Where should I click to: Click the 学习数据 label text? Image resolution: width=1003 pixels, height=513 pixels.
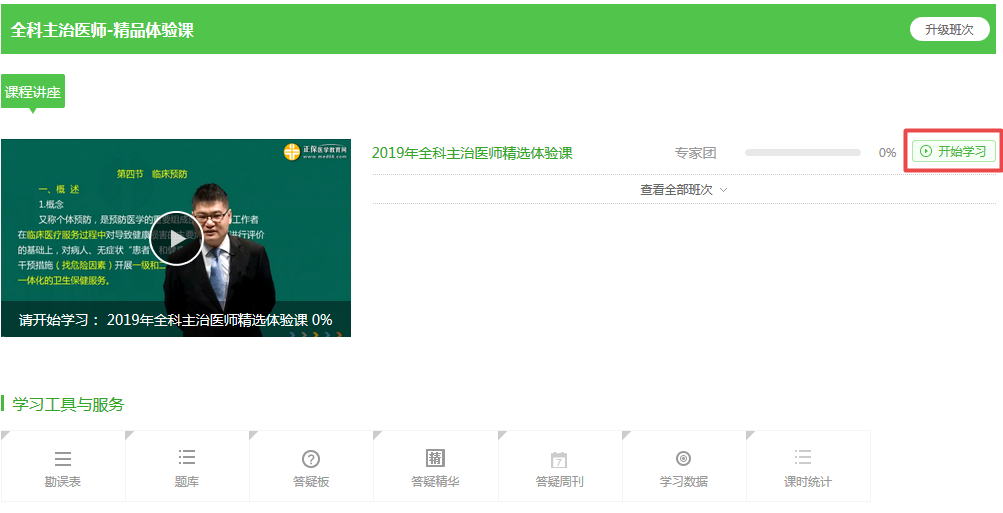[x=683, y=482]
